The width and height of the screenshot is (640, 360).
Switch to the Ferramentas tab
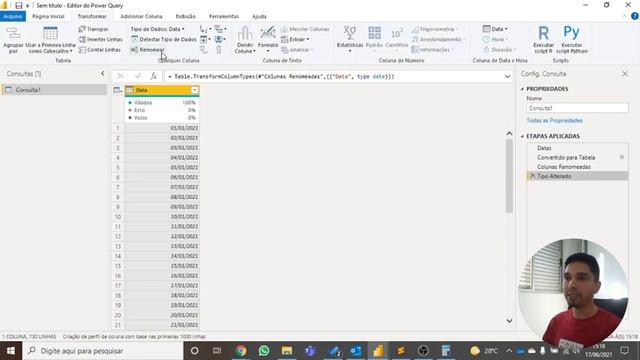point(224,16)
